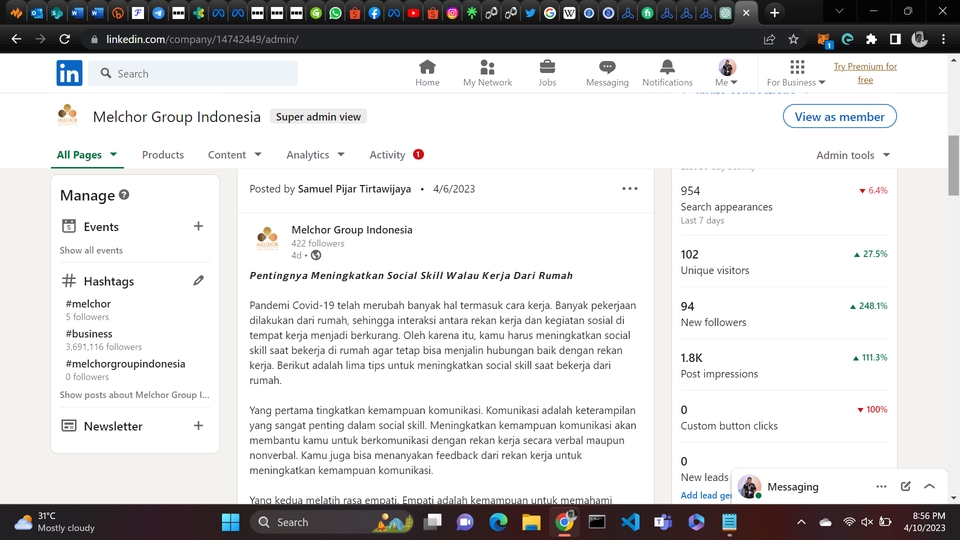The width and height of the screenshot is (960, 540).
Task: Go to Home in LinkedIn nav
Action: point(427,73)
